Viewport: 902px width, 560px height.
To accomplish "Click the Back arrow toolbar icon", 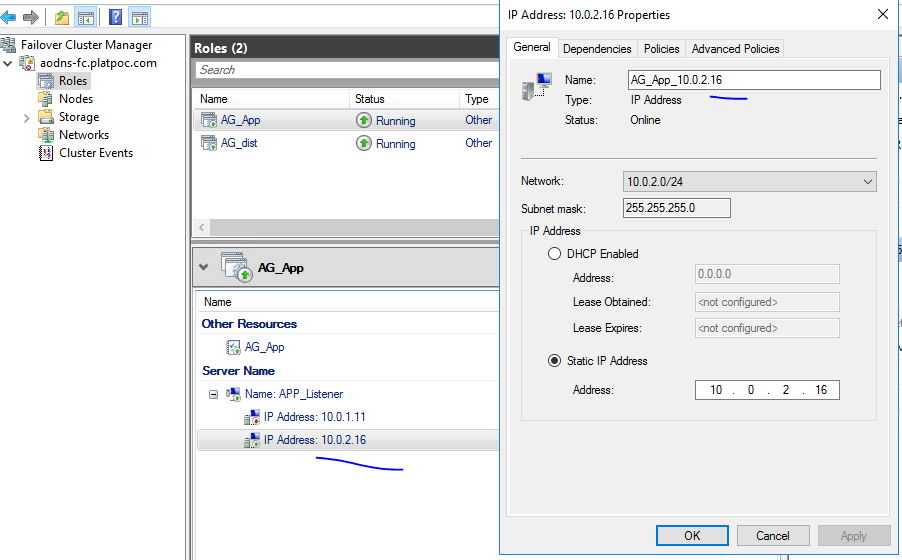I will (8, 17).
